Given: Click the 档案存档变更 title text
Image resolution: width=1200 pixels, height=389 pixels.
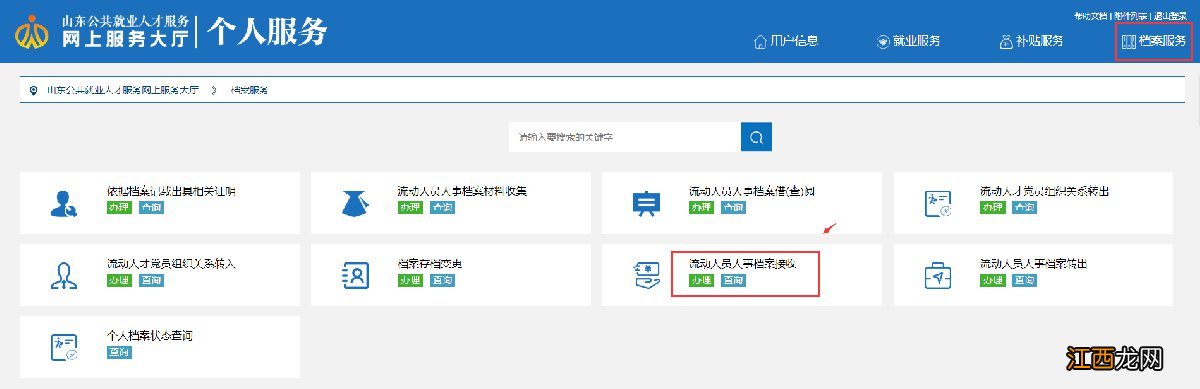Looking at the screenshot, I should click(x=430, y=263).
